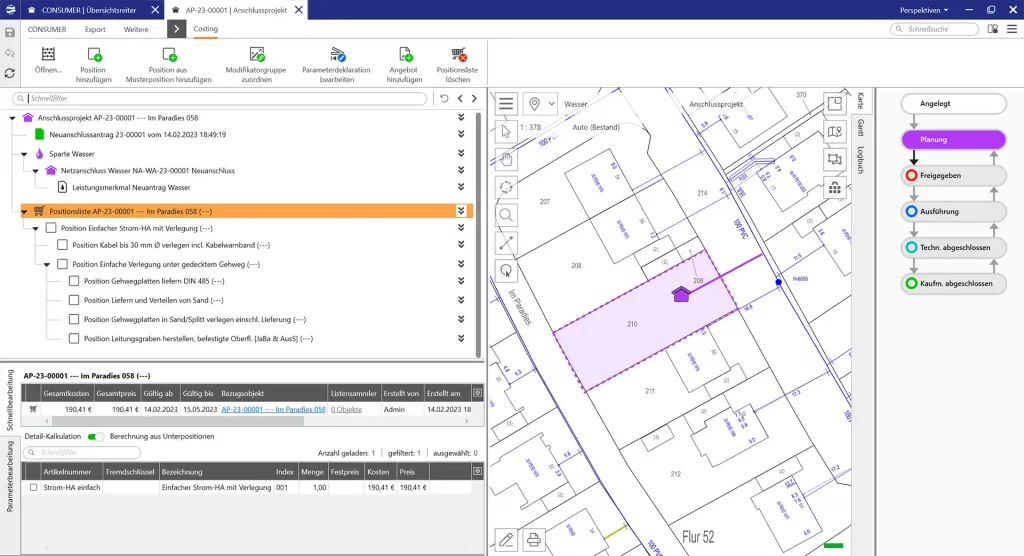Check the Position Gehwegplatten liefern DIN 485 box
The image size is (1024, 556).
click(x=74, y=281)
